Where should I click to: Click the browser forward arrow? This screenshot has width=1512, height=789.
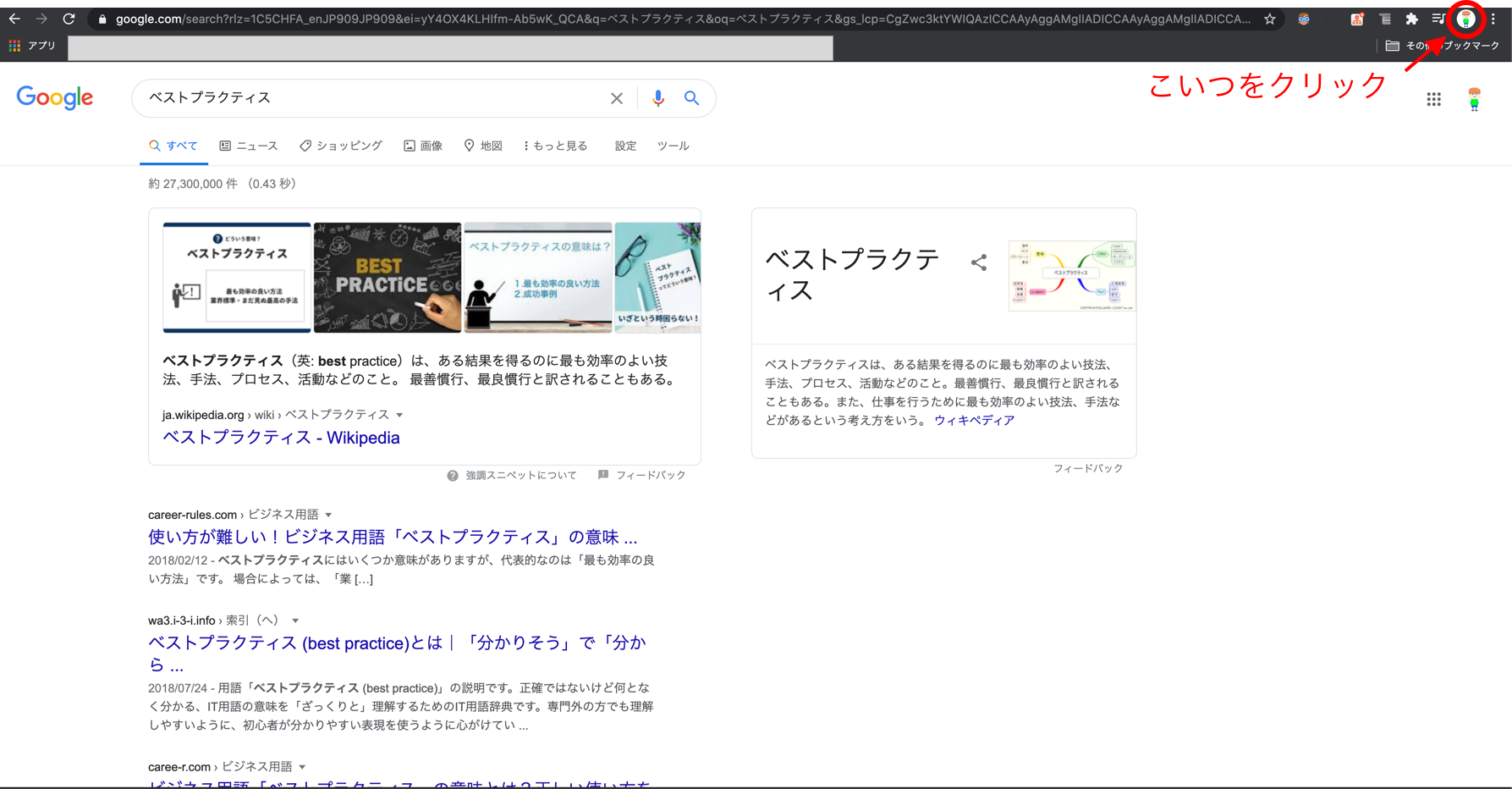(x=41, y=19)
